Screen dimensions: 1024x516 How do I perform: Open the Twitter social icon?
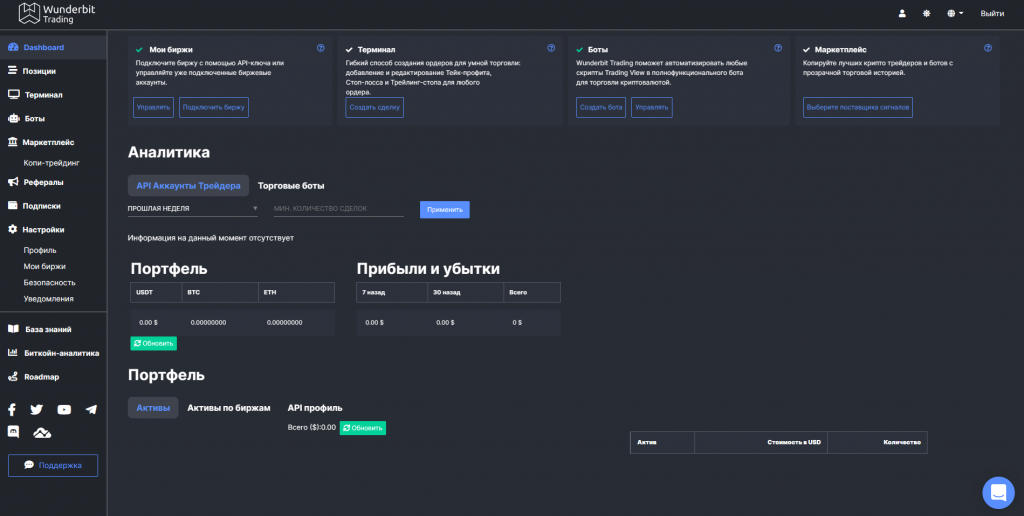coord(37,409)
